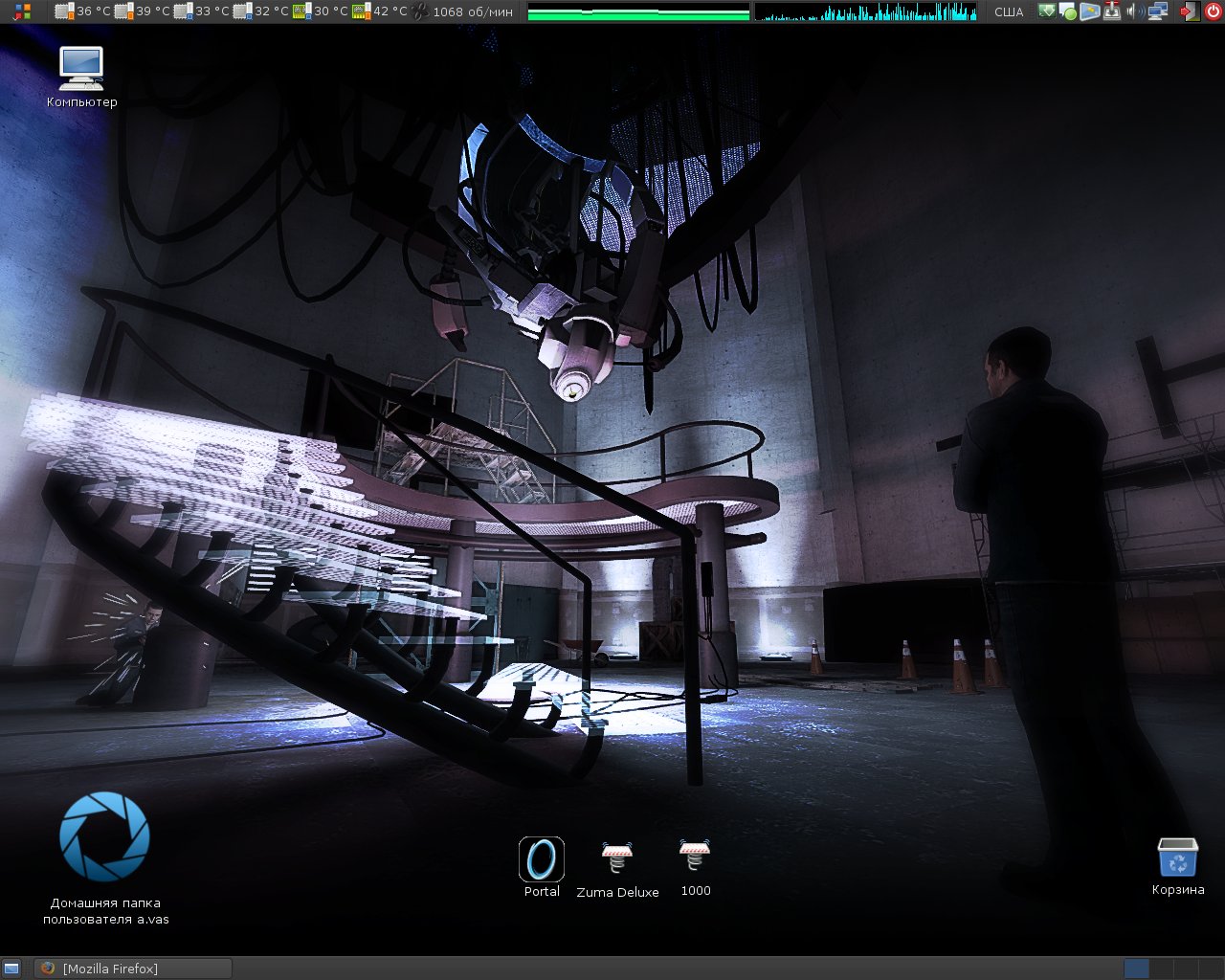Open the volume speaker control
1225x980 pixels.
(1135, 11)
